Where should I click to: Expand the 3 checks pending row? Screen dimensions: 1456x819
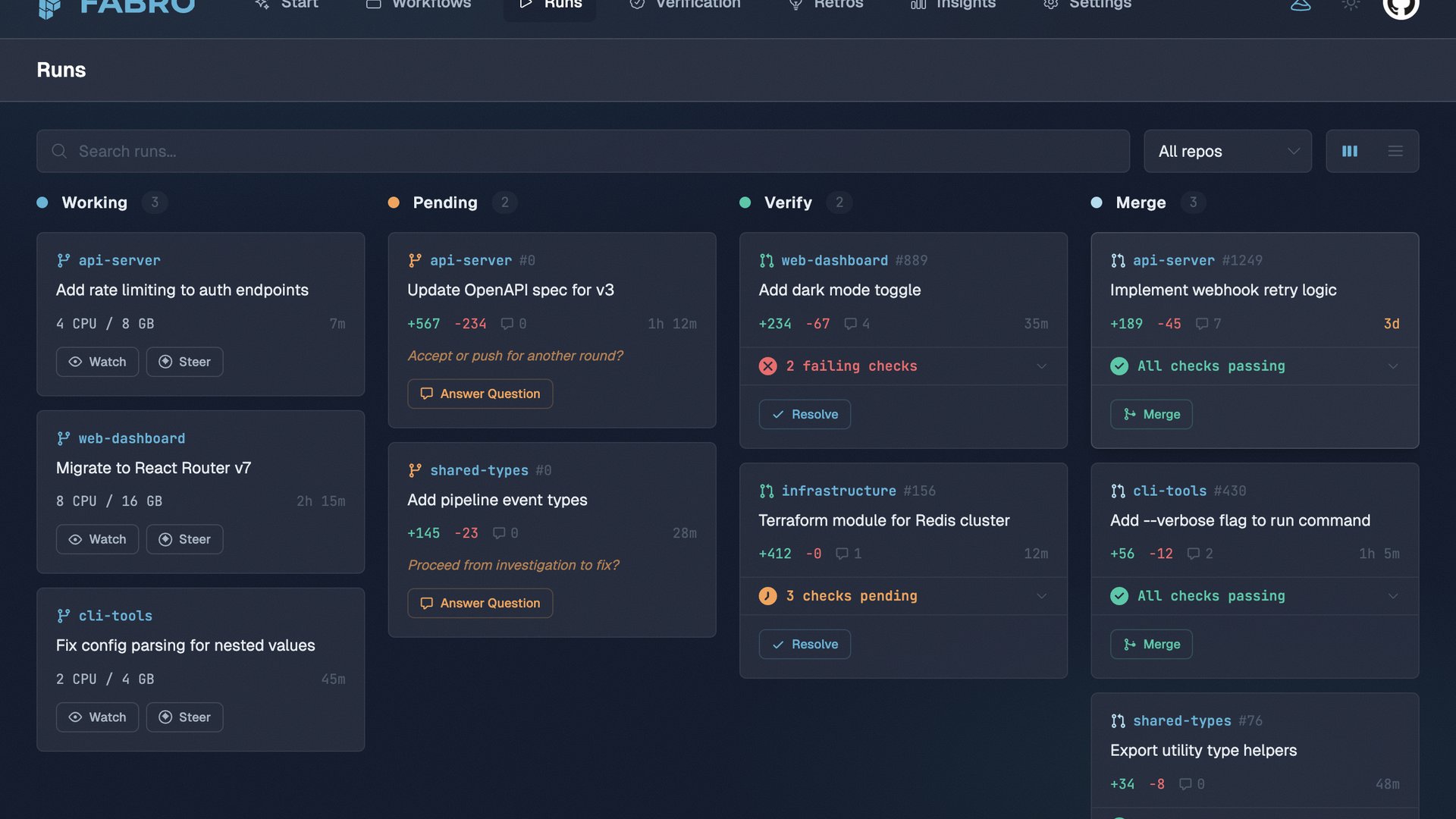pyautogui.click(x=1041, y=596)
